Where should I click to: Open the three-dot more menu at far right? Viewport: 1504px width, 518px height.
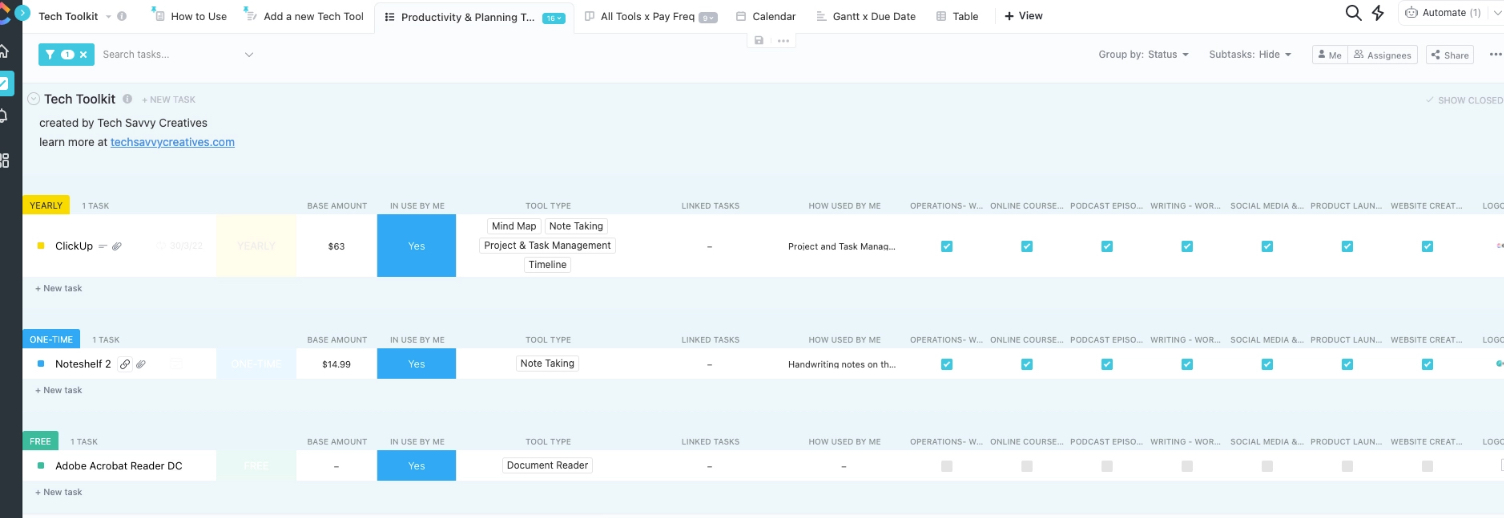coord(1495,55)
